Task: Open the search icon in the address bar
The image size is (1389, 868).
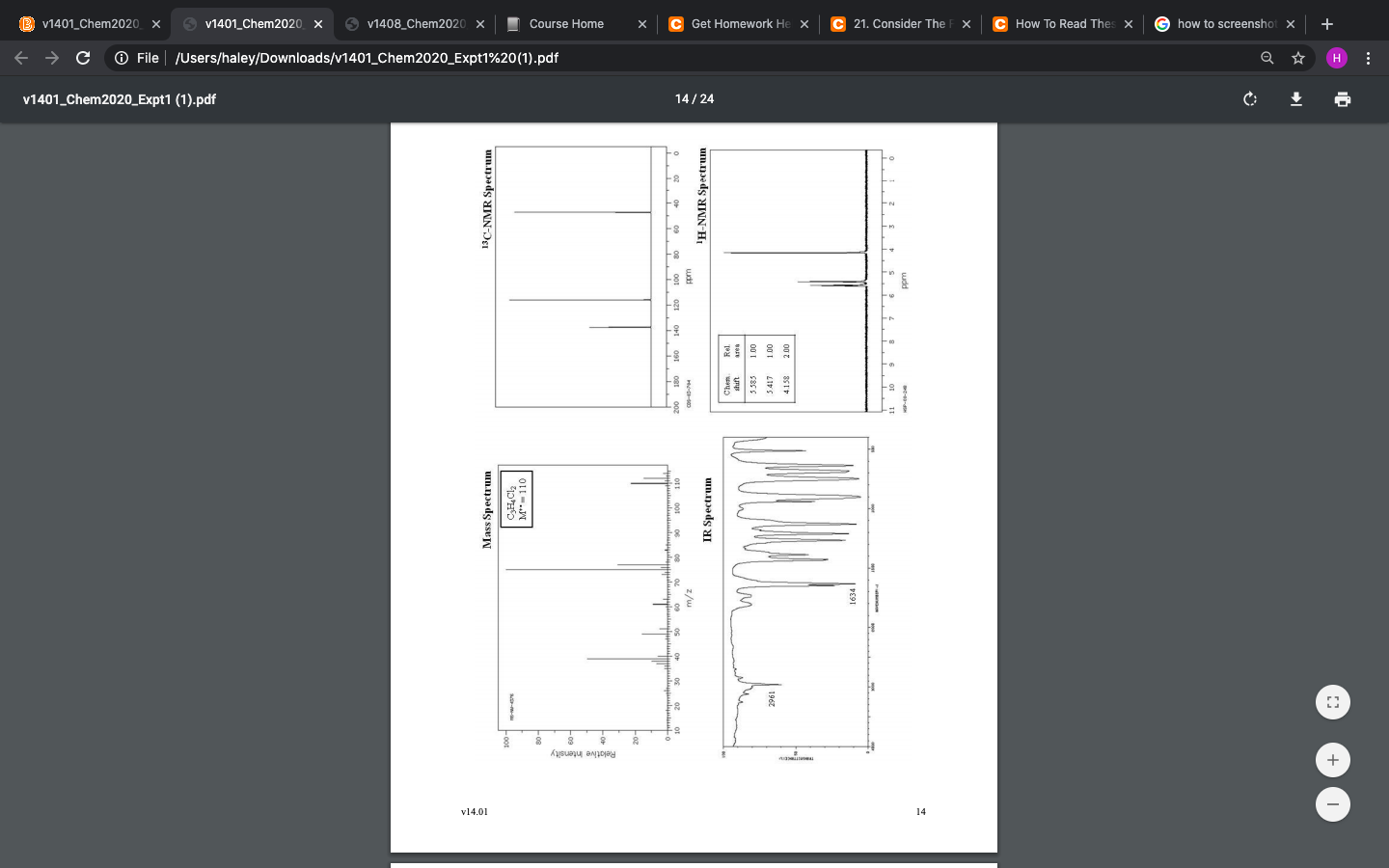Action: click(x=1266, y=58)
